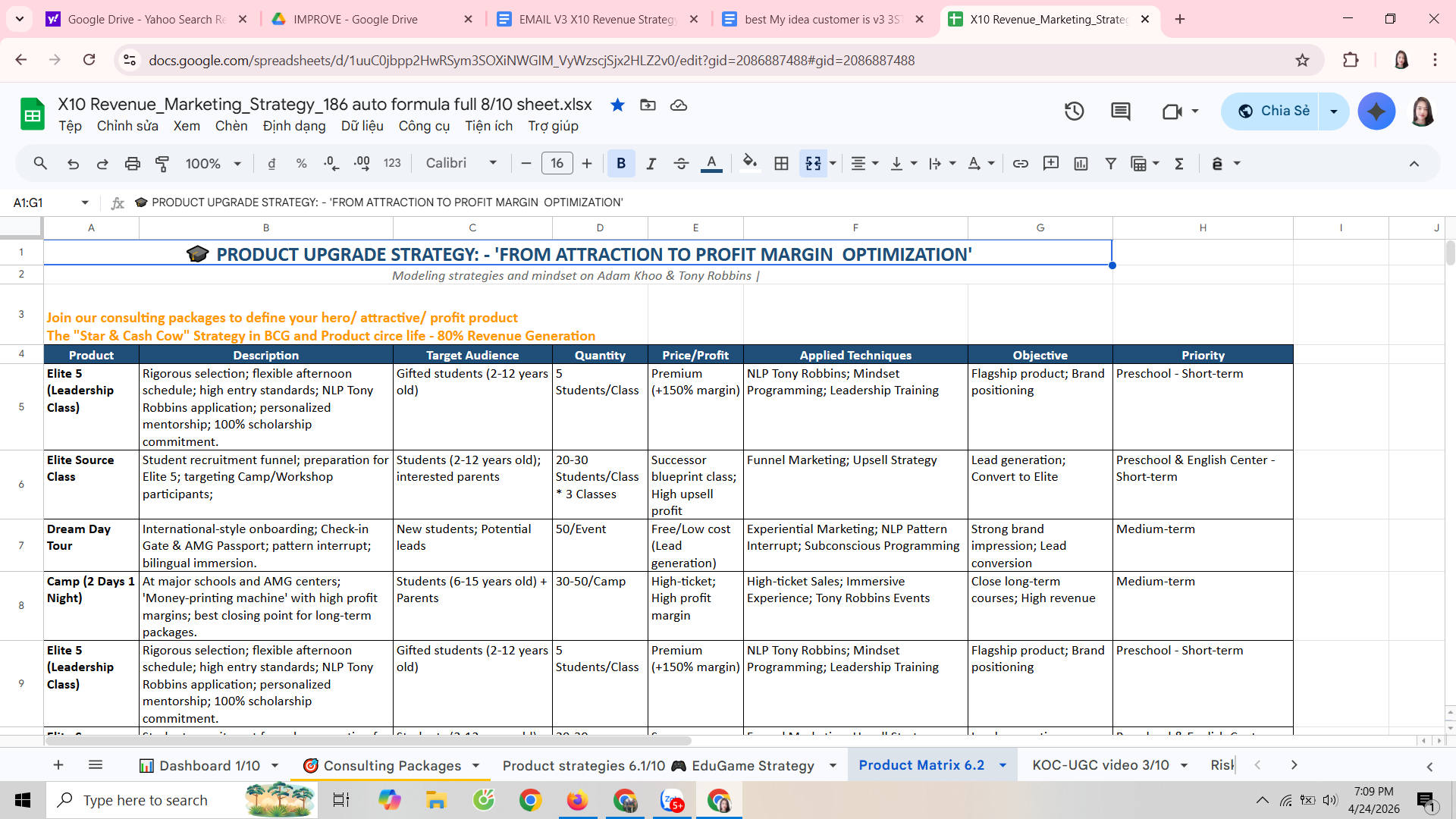The height and width of the screenshot is (819, 1456).
Task: Open the 100% zoom dropdown
Action: (x=213, y=163)
